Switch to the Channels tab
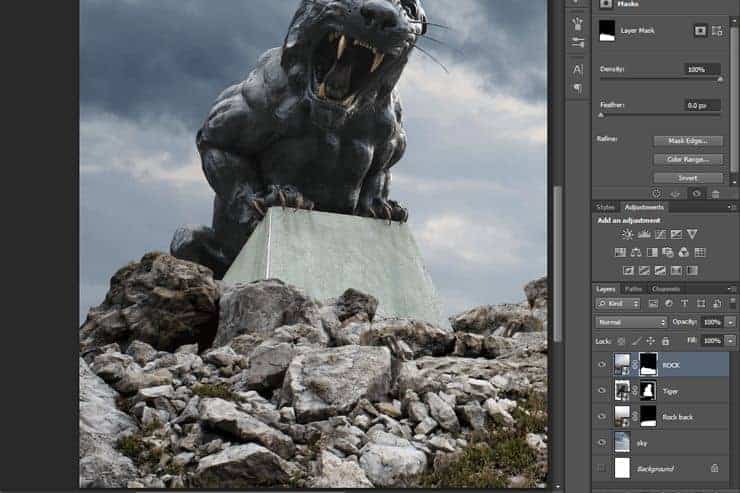The width and height of the screenshot is (740, 493). coord(666,289)
